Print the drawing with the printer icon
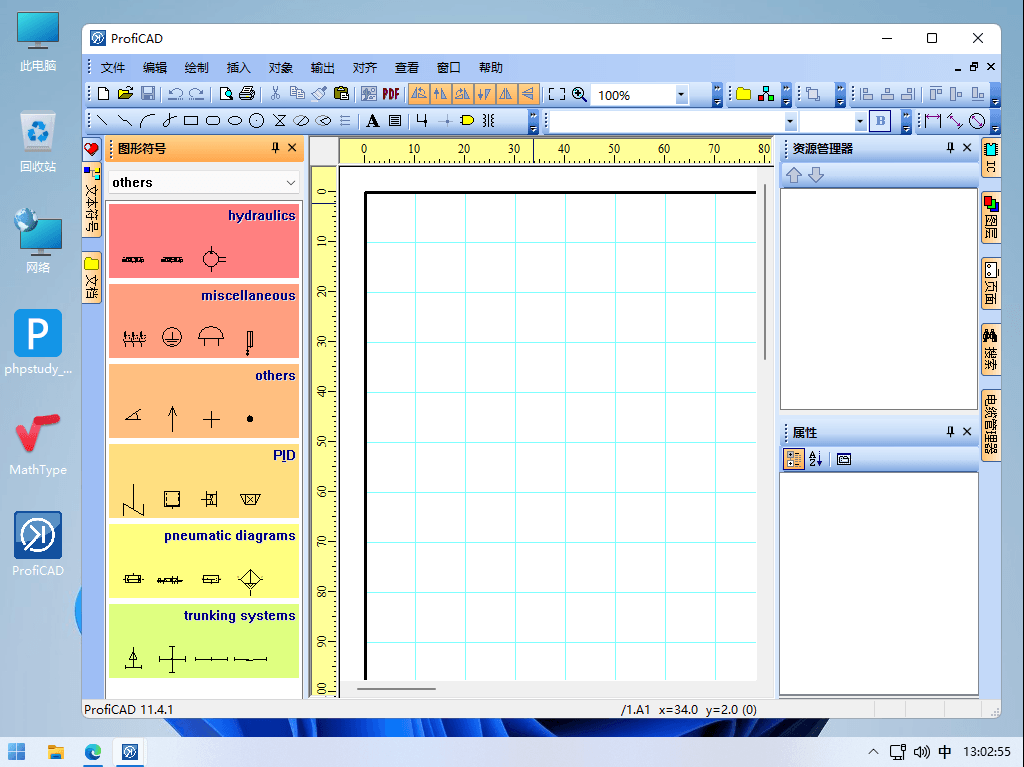 tap(247, 94)
